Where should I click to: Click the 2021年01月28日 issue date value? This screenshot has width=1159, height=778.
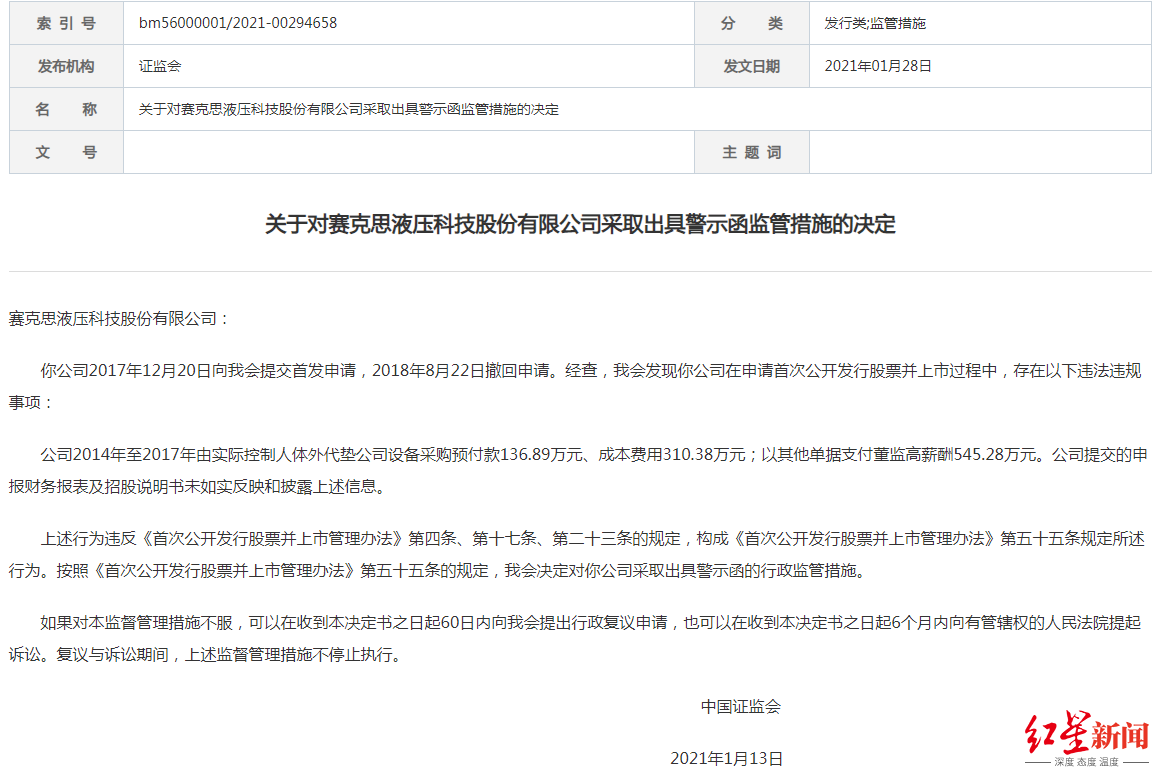(878, 66)
